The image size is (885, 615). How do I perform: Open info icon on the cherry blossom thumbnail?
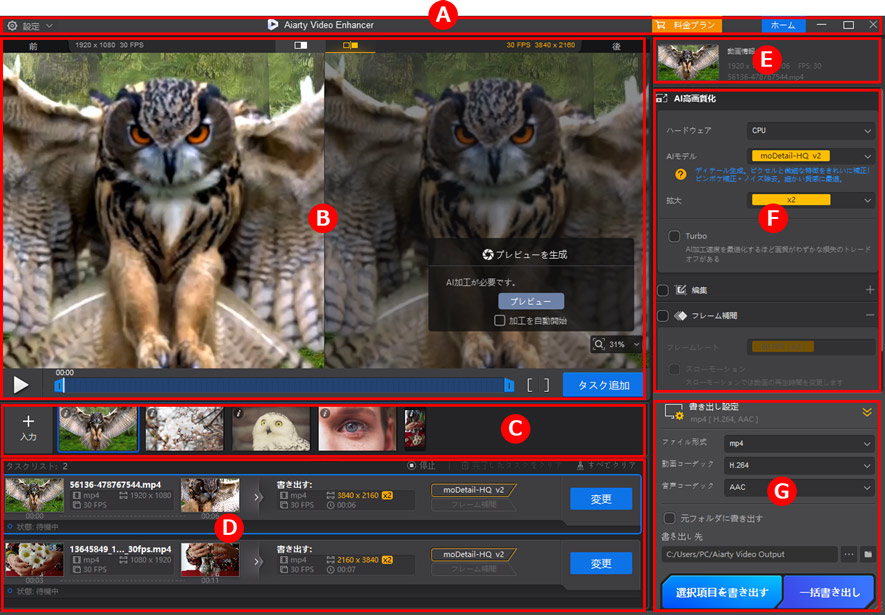coord(152,414)
